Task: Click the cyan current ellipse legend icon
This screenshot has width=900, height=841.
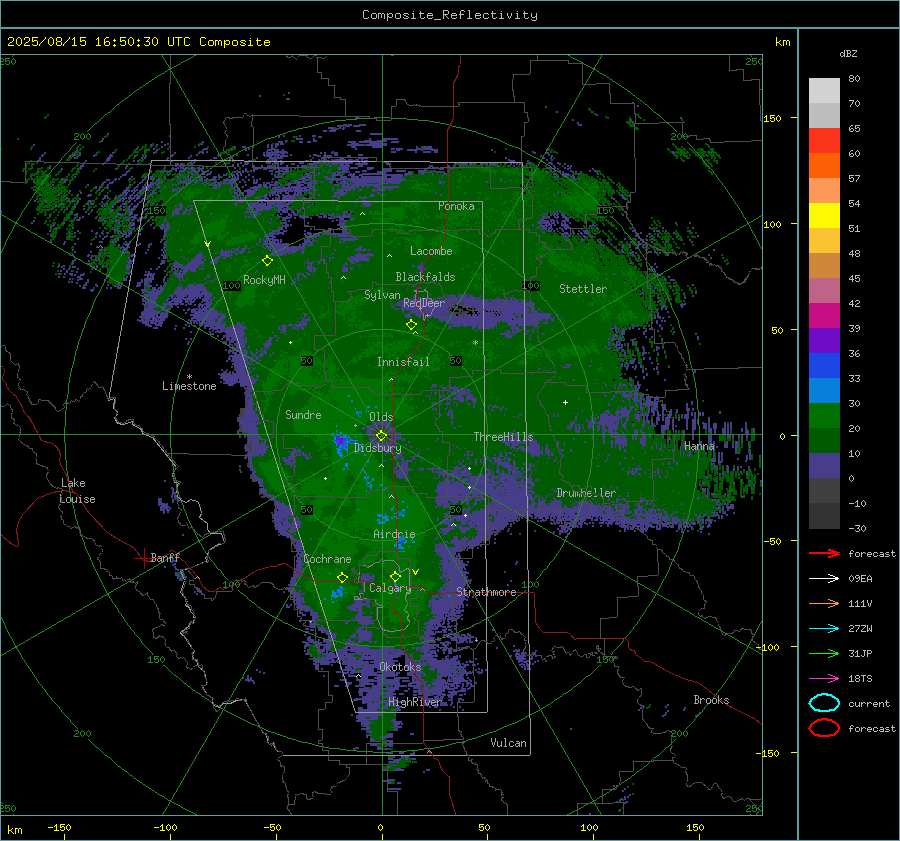Action: [824, 703]
